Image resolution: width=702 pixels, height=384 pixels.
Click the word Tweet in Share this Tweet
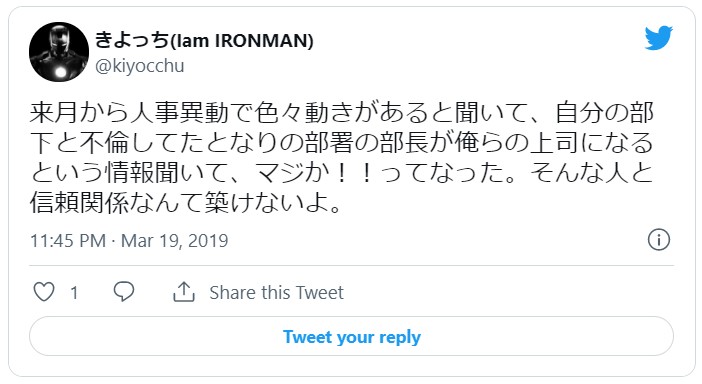(x=319, y=293)
